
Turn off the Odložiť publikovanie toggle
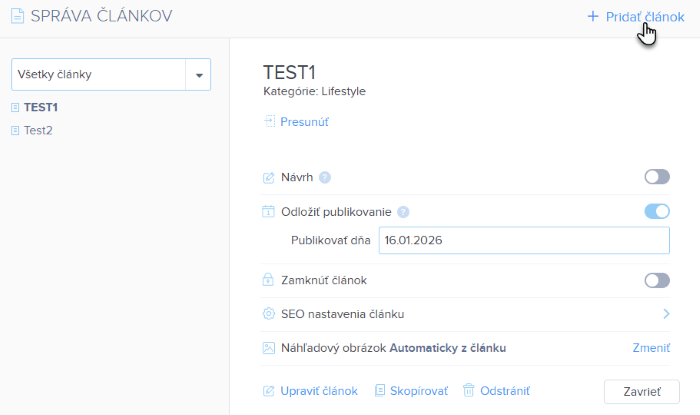tap(656, 211)
